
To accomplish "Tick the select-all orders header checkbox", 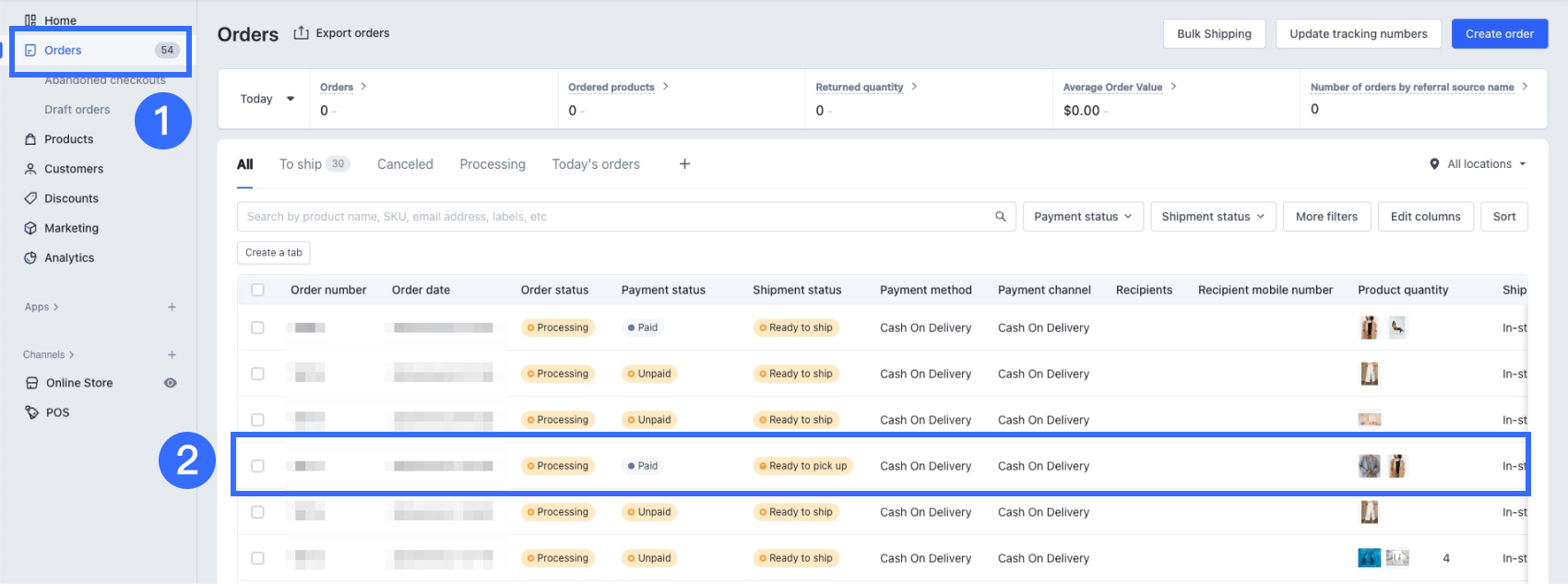I will (257, 290).
